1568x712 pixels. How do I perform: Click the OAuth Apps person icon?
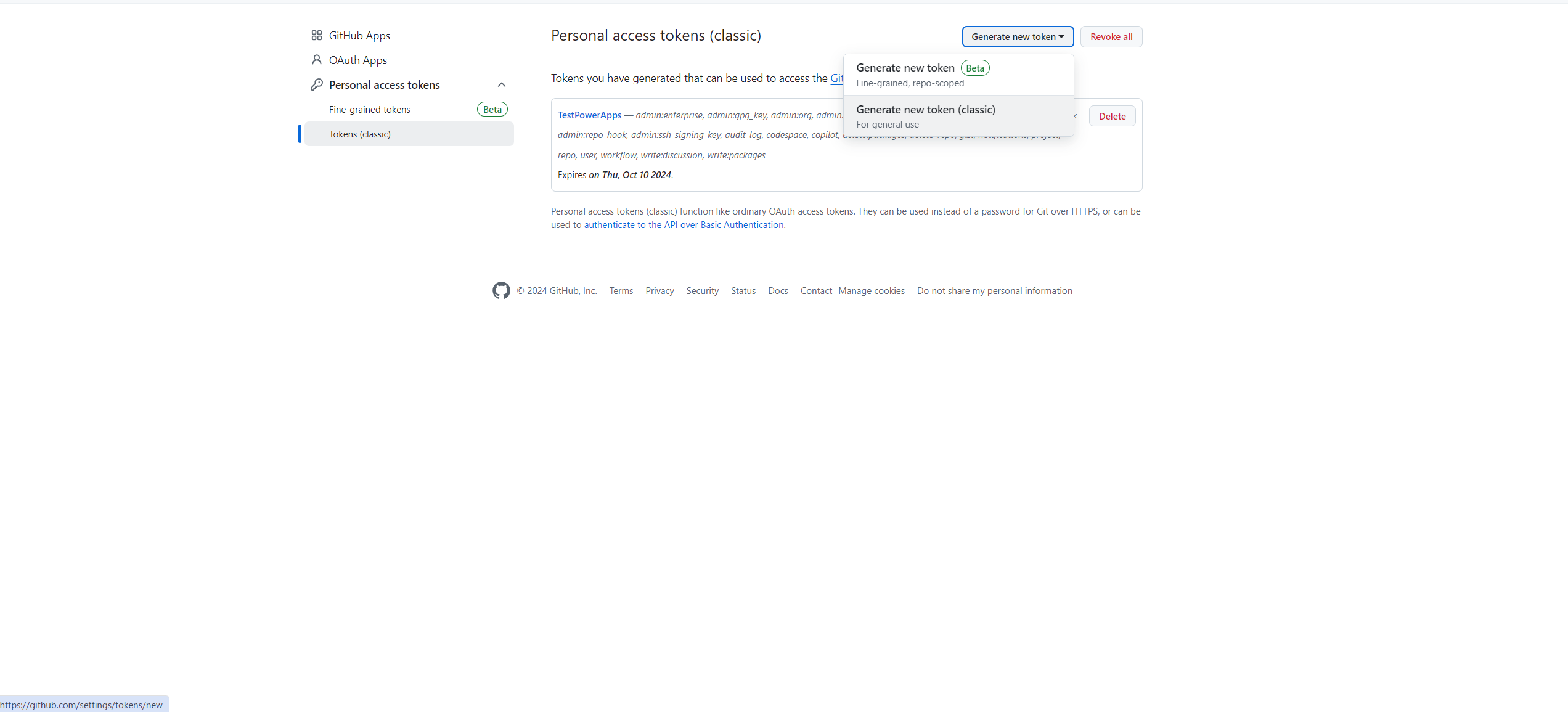tap(316, 59)
